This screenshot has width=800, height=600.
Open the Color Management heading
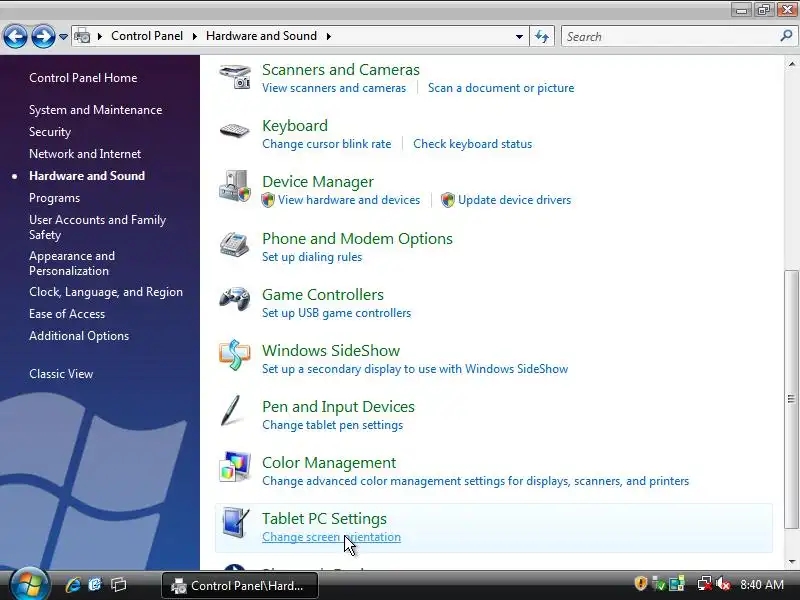tap(329, 463)
